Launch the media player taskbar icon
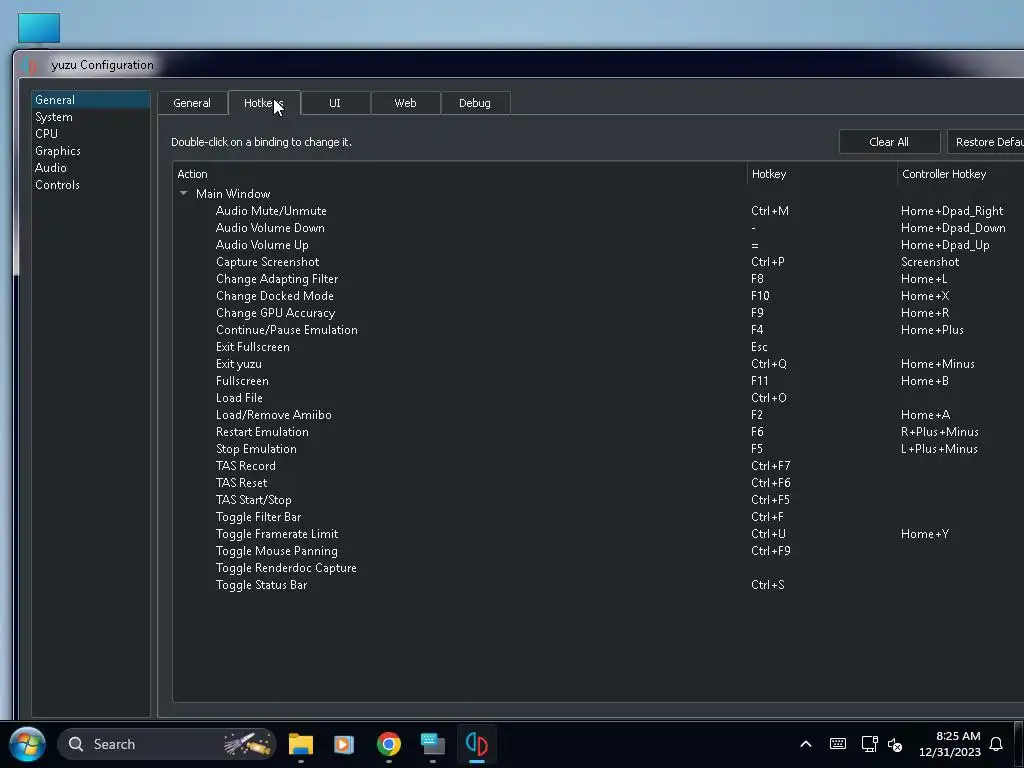This screenshot has width=1024, height=768. [x=344, y=744]
